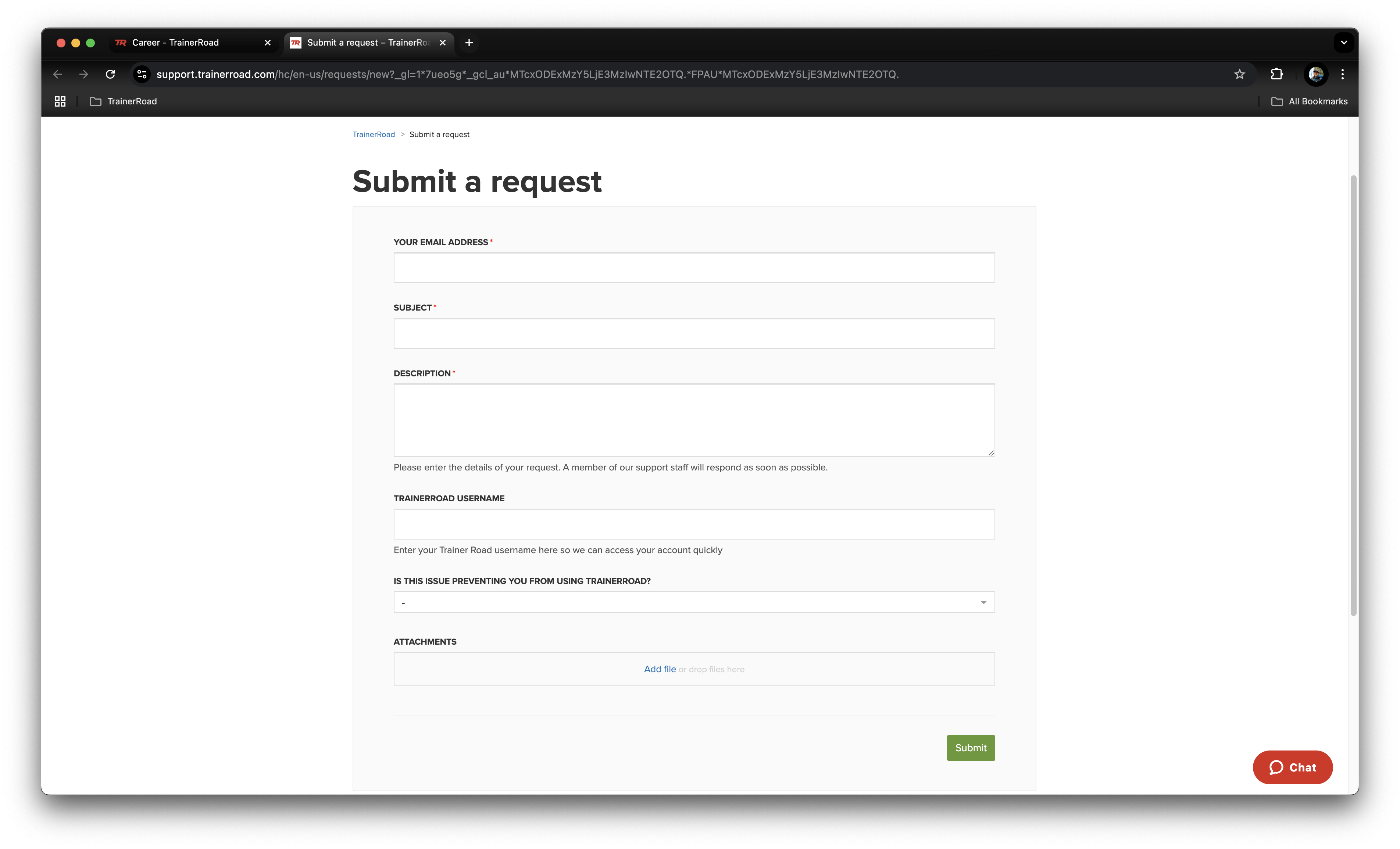The width and height of the screenshot is (1400, 849).
Task: Open the apps grid icon in bookmarks bar
Action: (60, 101)
